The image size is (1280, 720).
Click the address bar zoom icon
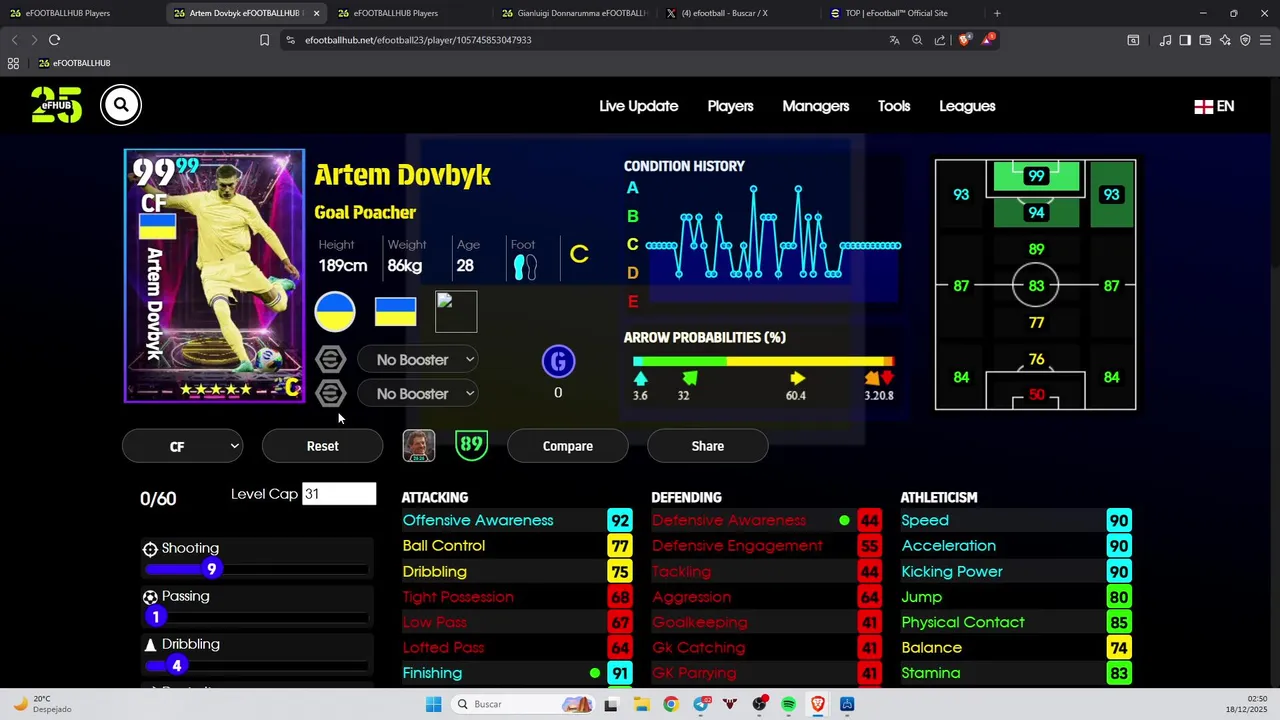click(x=917, y=40)
